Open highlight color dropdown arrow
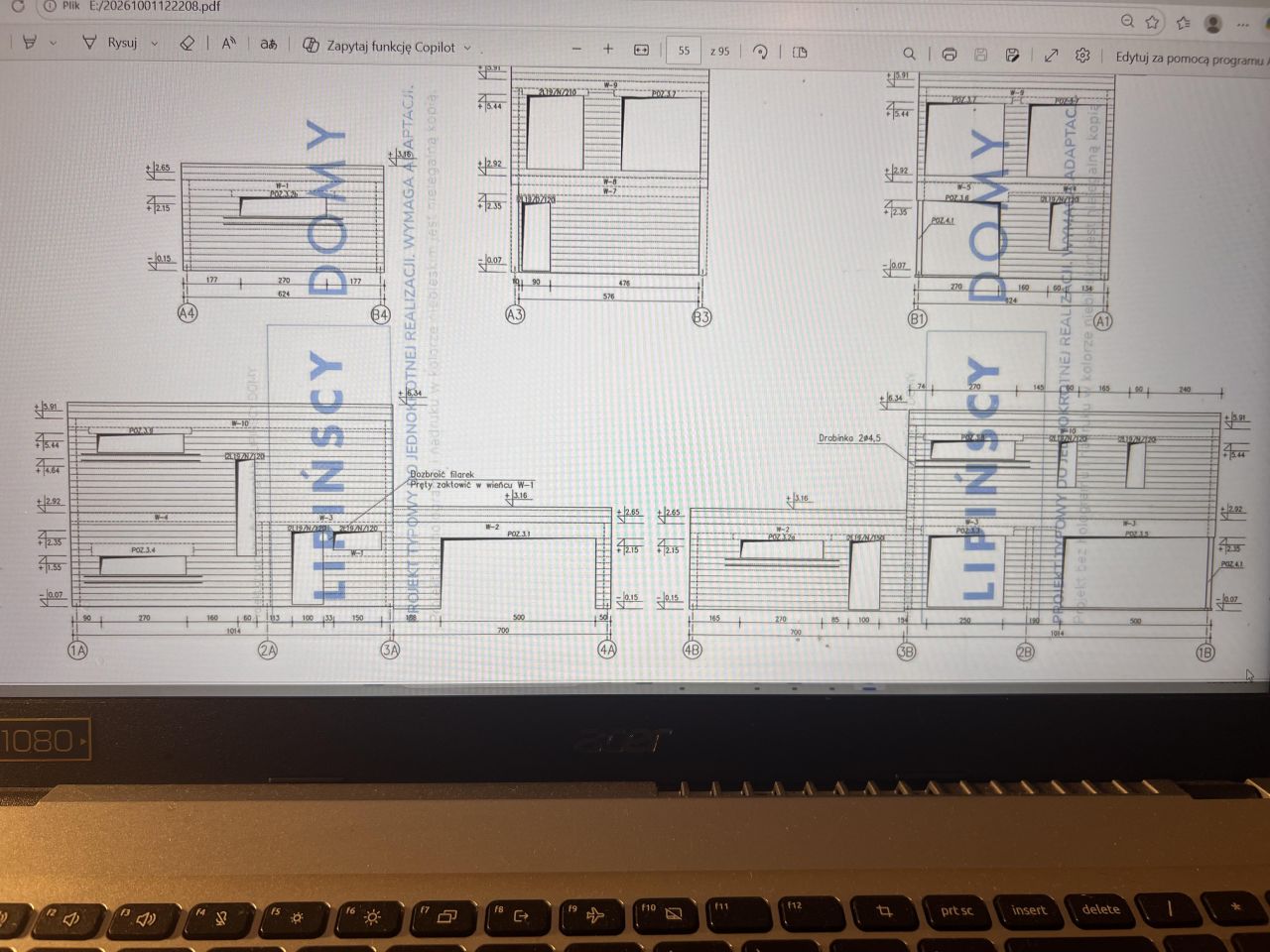The width and height of the screenshot is (1270, 952). click(53, 43)
